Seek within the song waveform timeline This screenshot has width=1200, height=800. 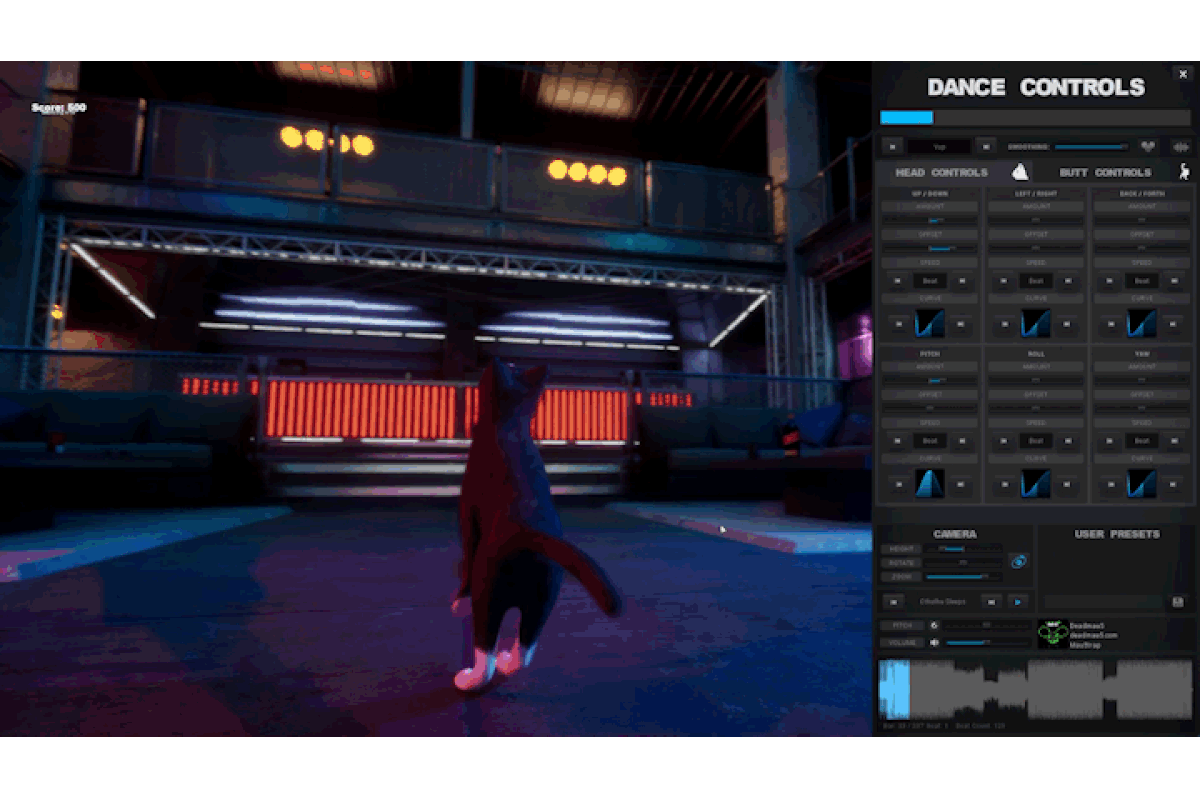pyautogui.click(x=1035, y=689)
